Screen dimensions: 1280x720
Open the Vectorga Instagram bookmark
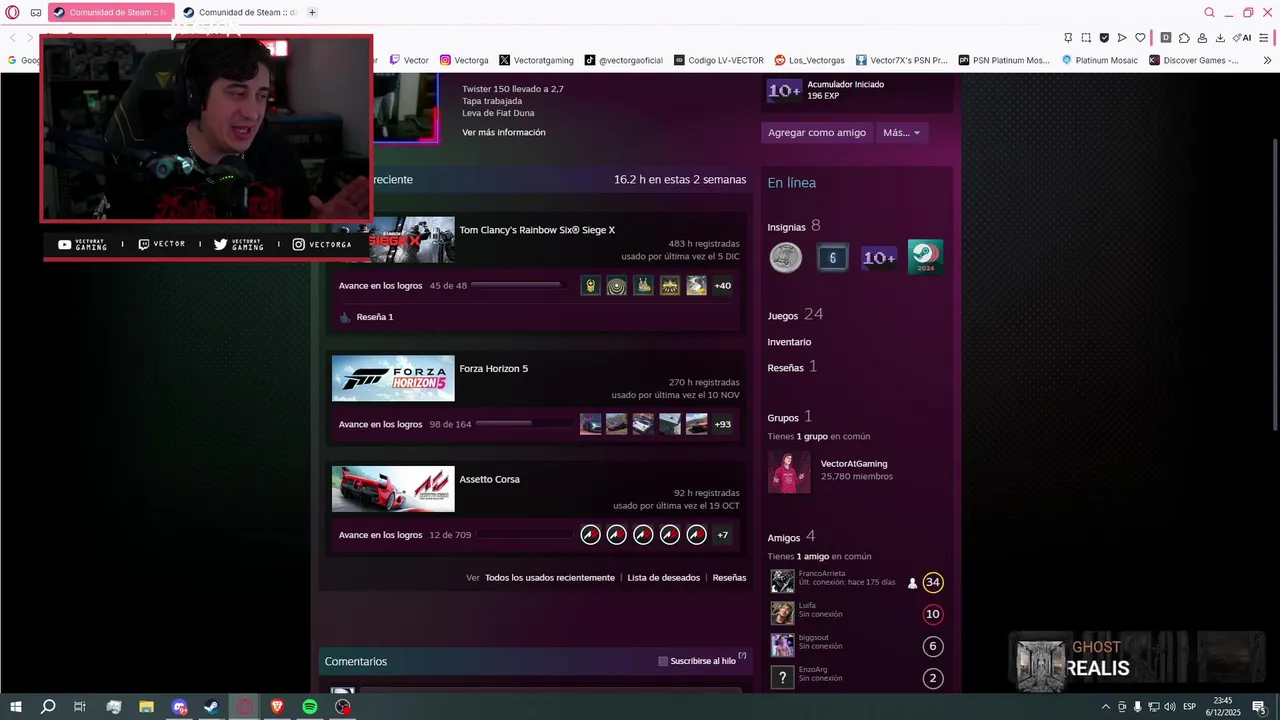point(464,60)
